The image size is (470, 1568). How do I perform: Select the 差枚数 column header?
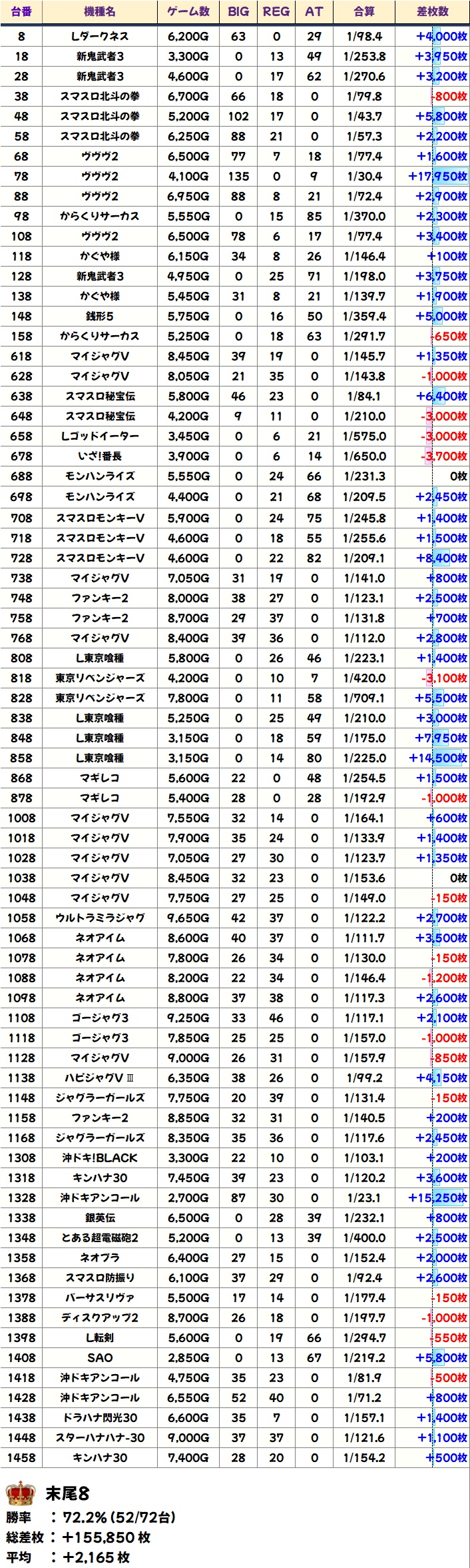432,11
